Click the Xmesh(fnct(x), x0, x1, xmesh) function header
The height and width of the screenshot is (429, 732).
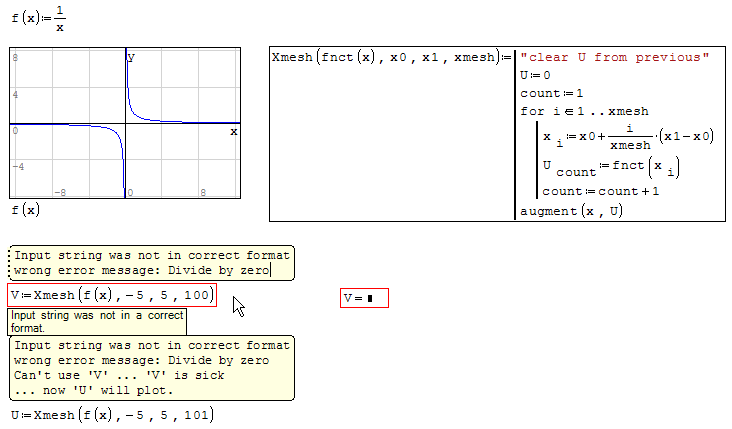(x=384, y=58)
